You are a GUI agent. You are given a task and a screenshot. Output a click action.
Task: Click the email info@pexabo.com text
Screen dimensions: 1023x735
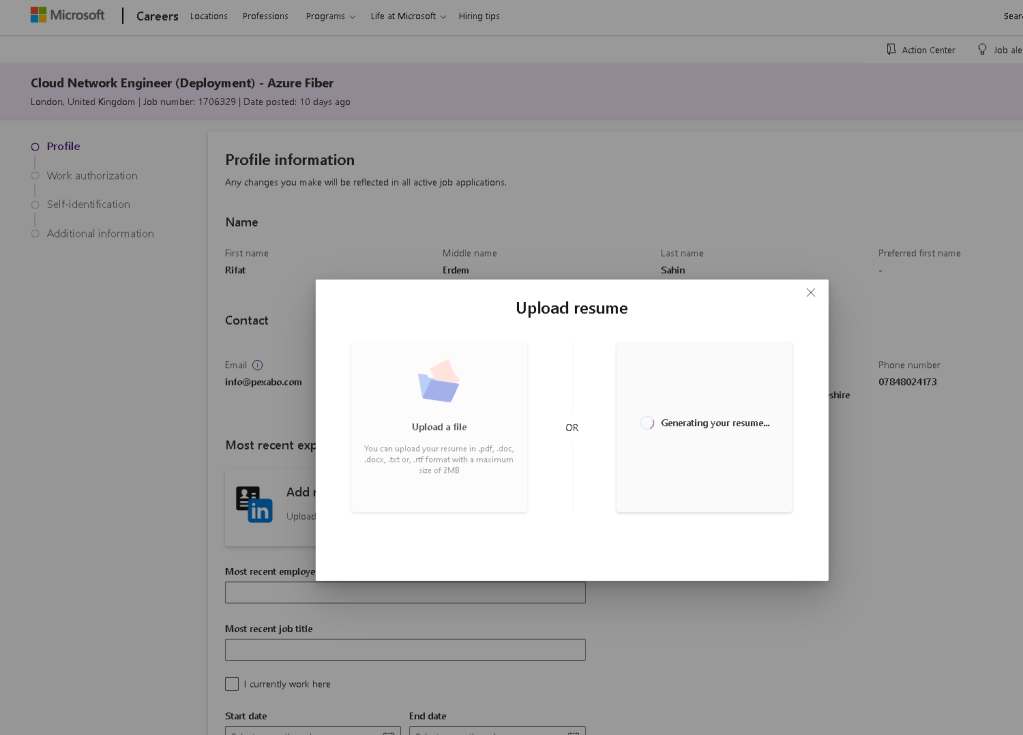click(264, 382)
